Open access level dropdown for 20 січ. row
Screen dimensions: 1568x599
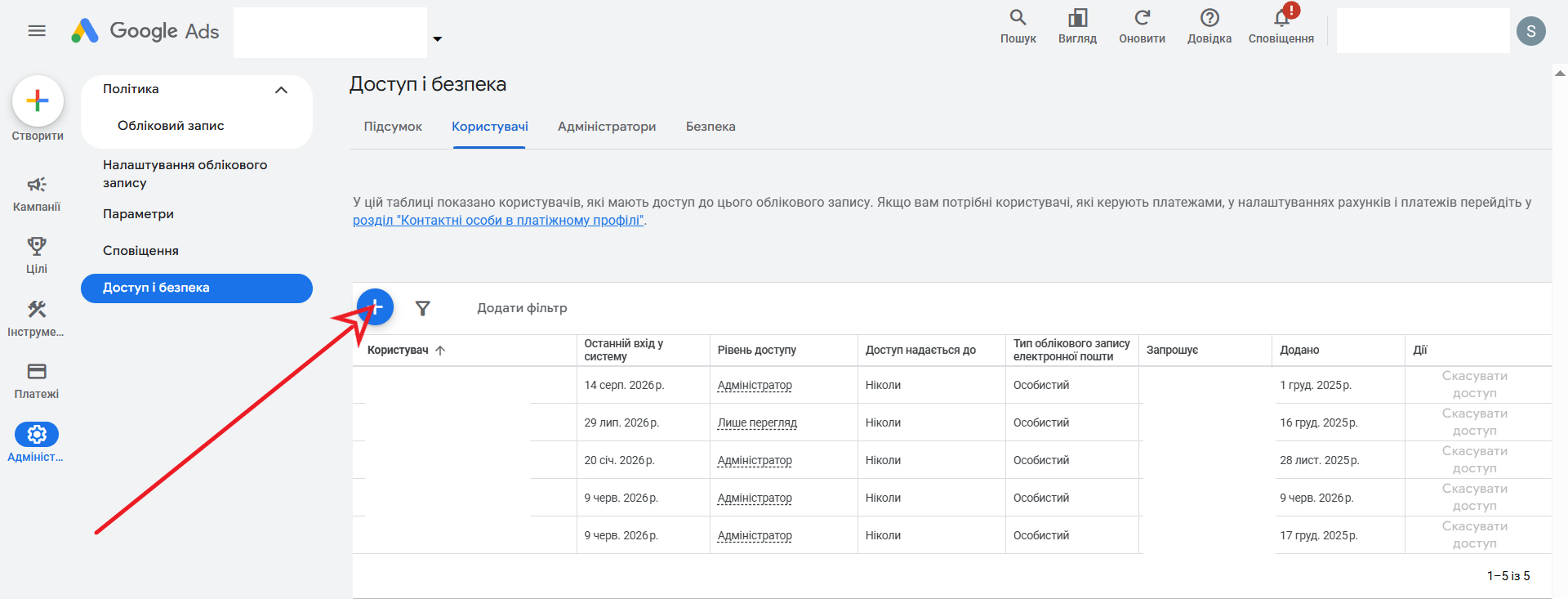(x=755, y=461)
